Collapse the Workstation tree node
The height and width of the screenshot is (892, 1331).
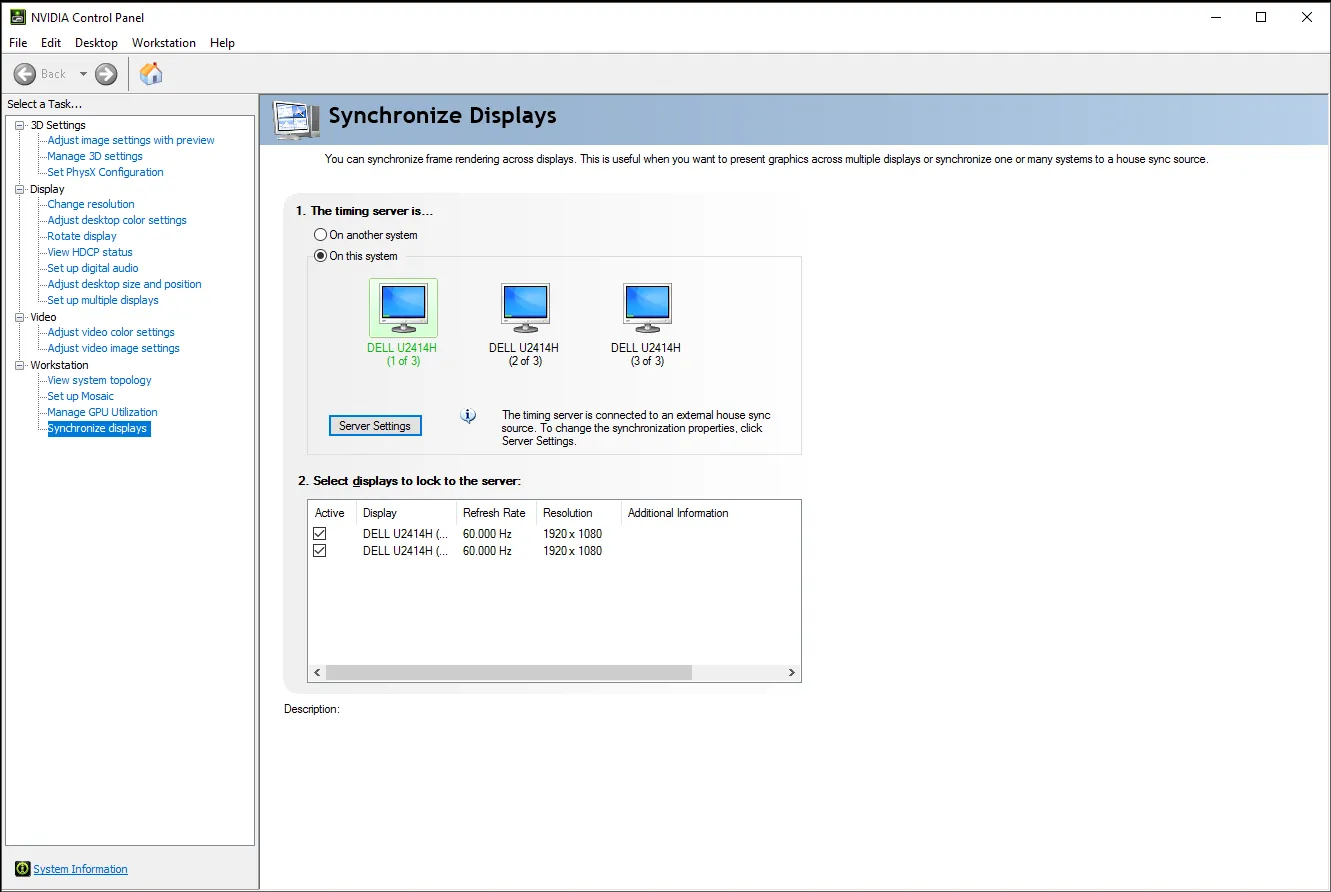20,365
